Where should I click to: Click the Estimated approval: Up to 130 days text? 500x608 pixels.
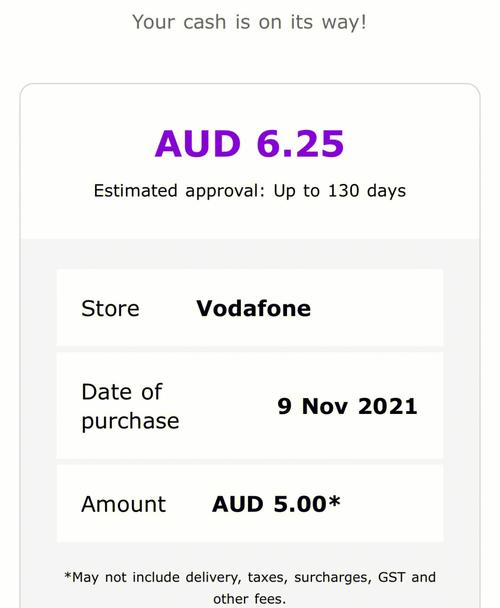pos(250,191)
